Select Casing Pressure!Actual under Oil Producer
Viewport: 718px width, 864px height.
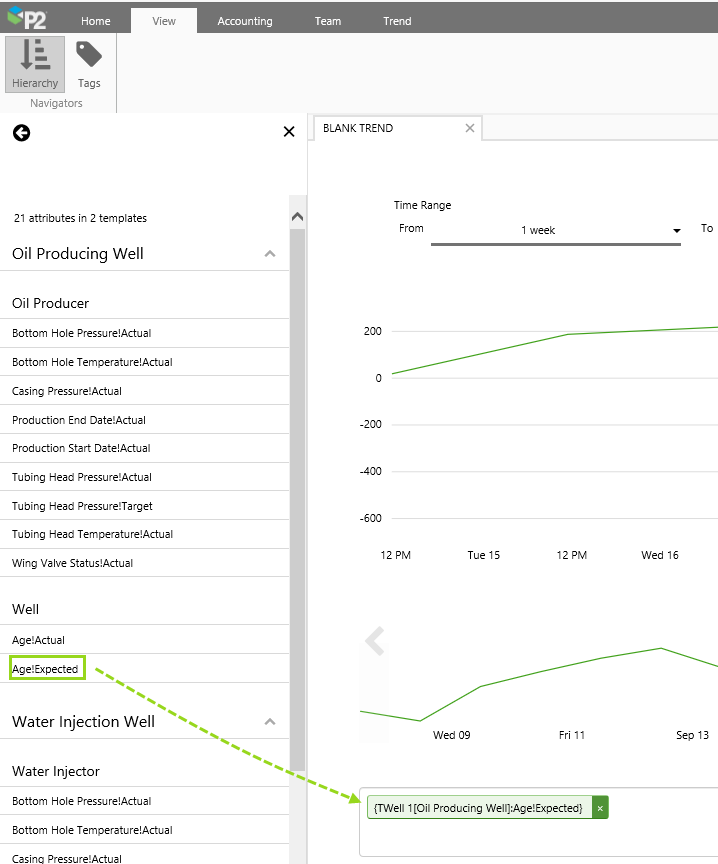click(x=67, y=391)
